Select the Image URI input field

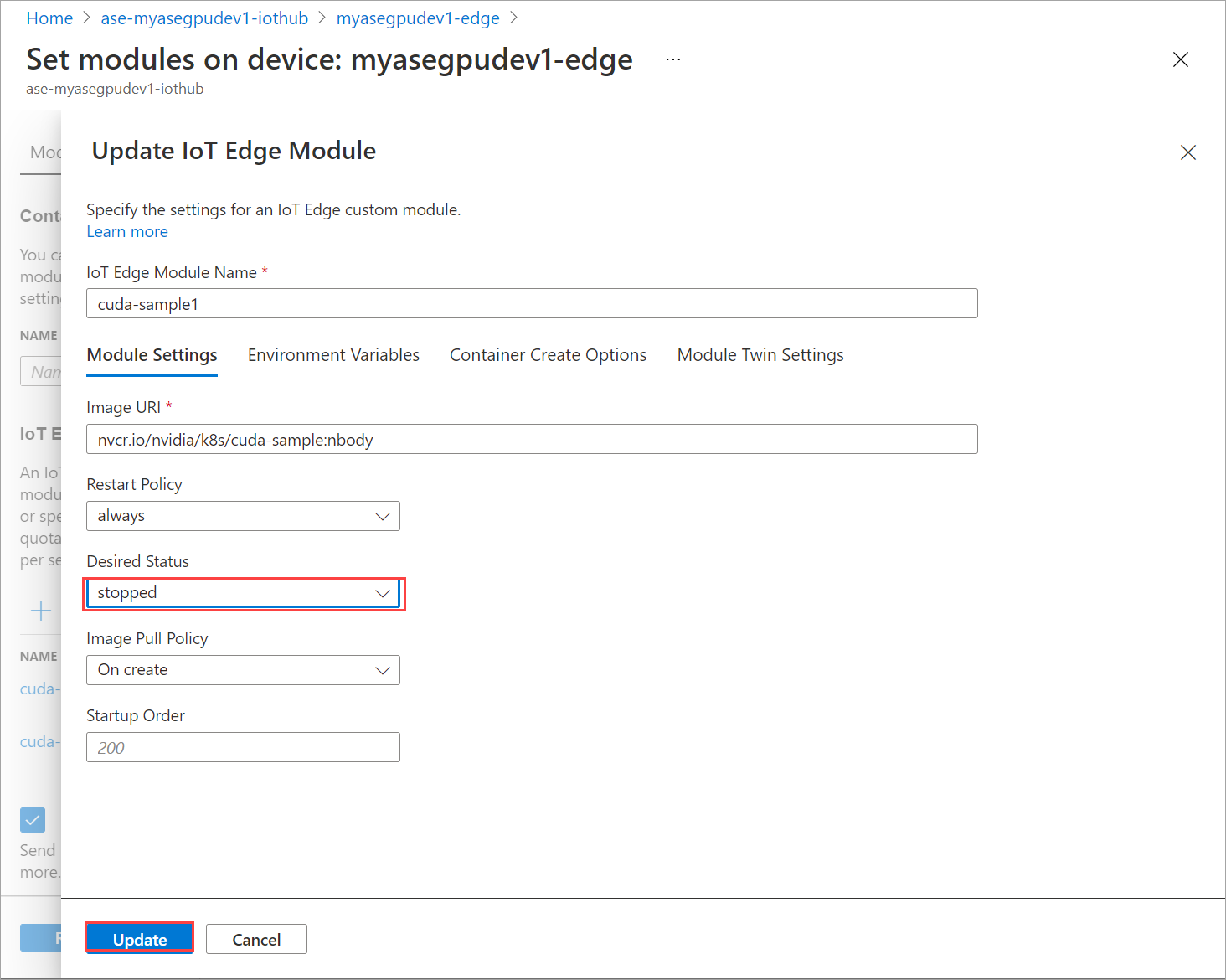click(532, 439)
